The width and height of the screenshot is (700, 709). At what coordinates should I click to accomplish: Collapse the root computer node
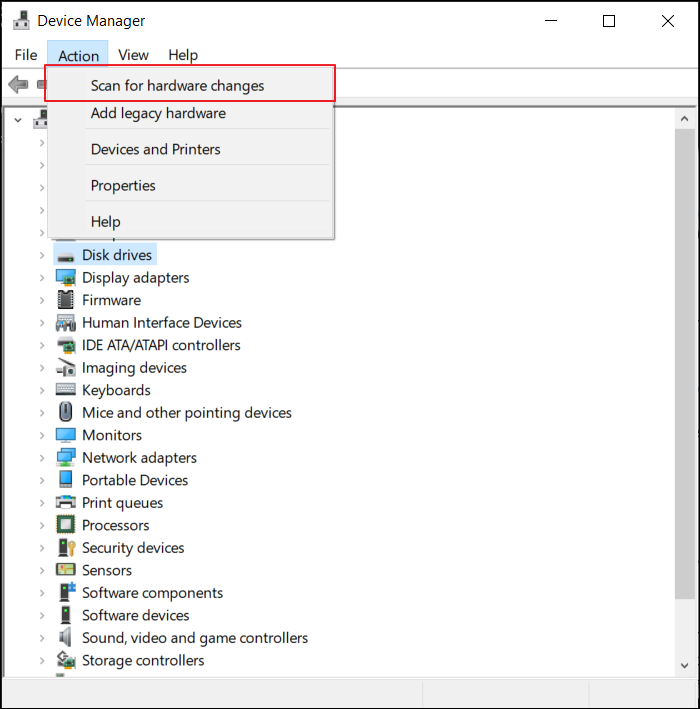click(x=18, y=120)
